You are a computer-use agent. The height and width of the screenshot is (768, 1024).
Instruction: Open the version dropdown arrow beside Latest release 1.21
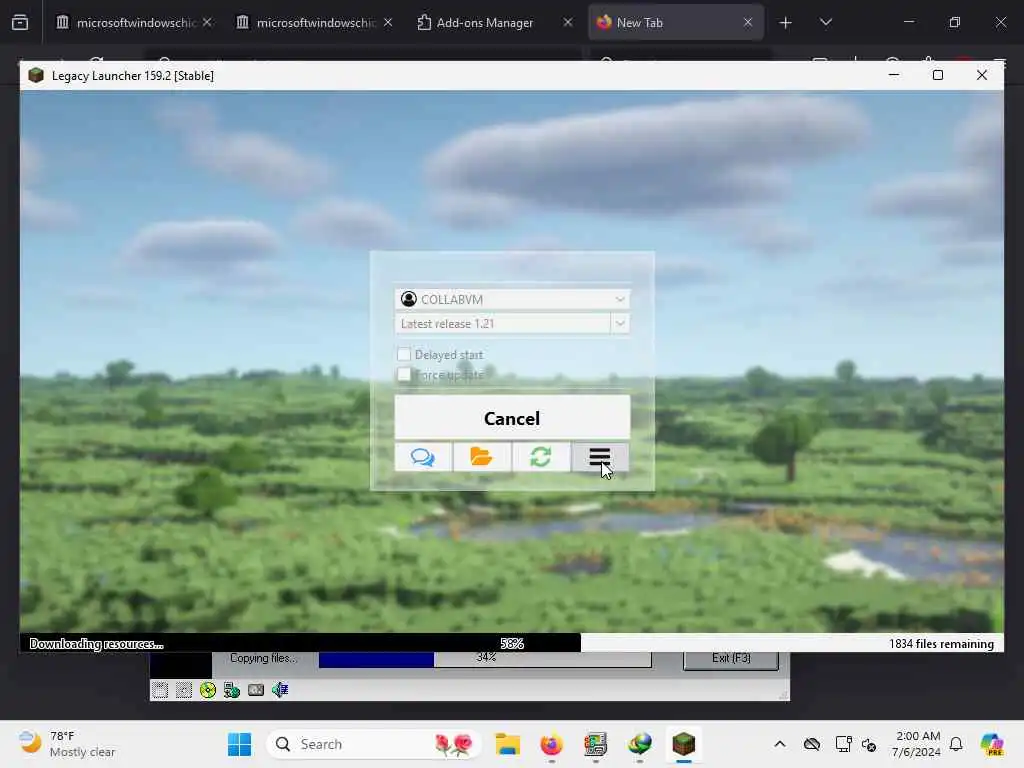[620, 323]
